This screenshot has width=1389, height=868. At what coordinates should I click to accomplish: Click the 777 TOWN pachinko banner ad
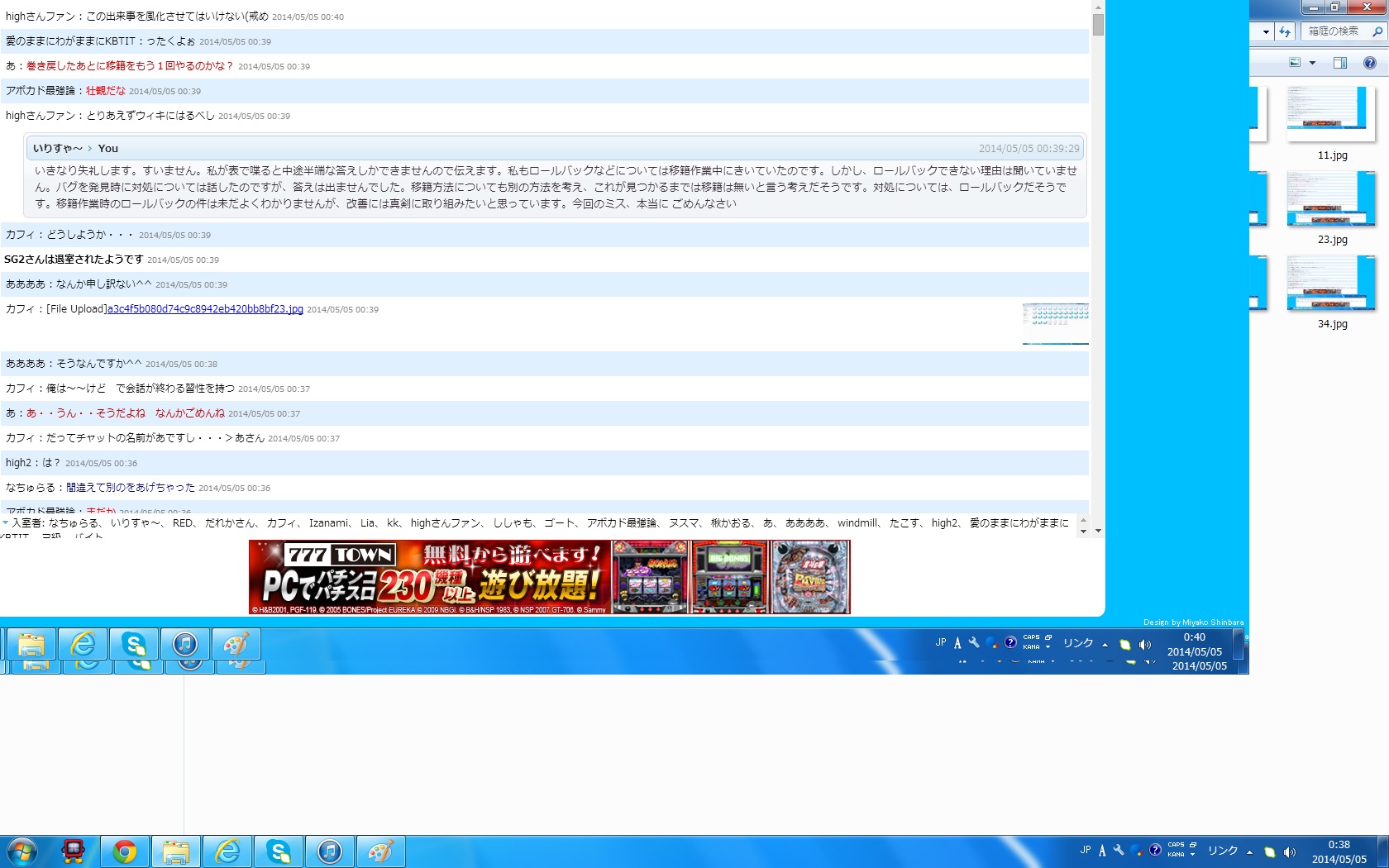coord(549,577)
